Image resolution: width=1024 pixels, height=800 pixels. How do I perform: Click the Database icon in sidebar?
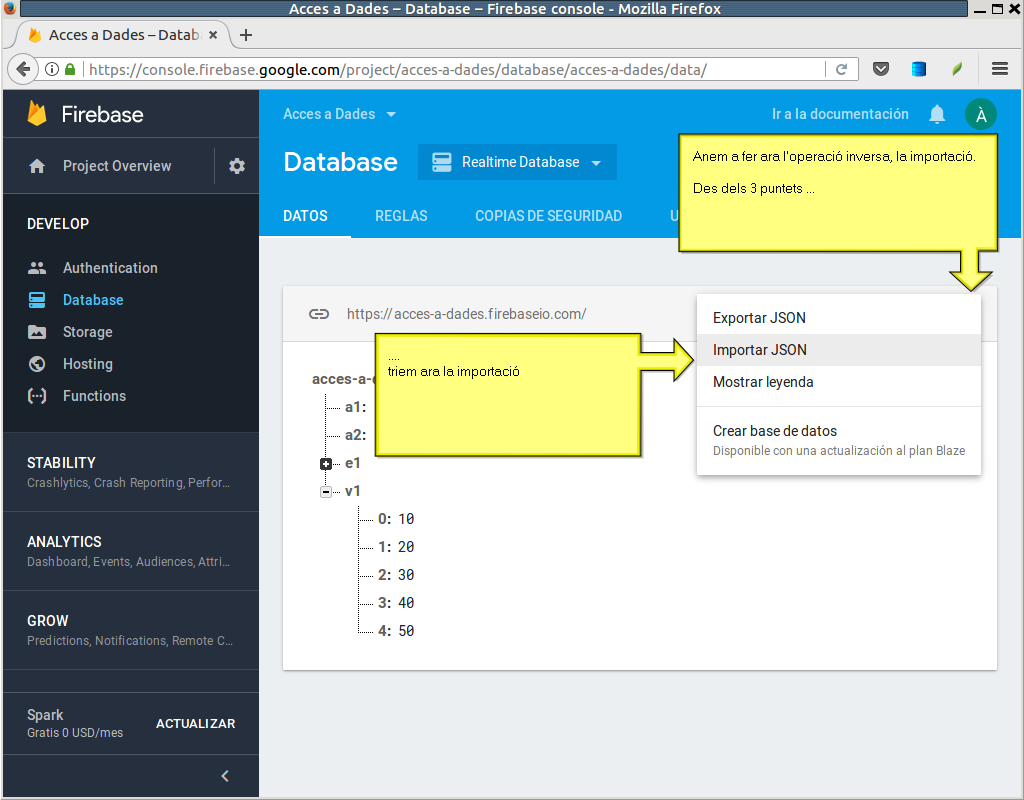(37, 300)
